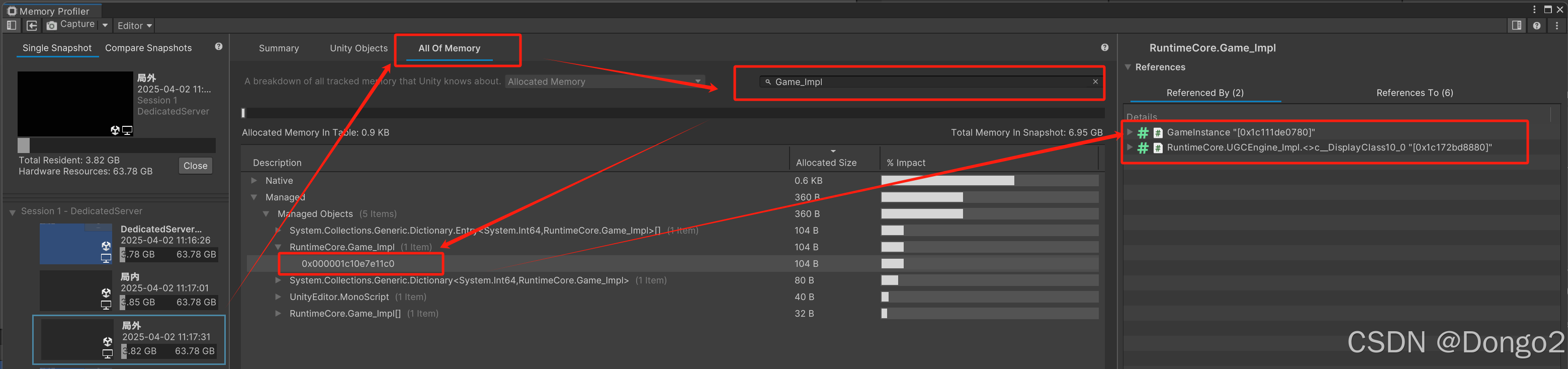Open the Capture options dropdown arrow
1568x369 pixels.
tap(105, 25)
